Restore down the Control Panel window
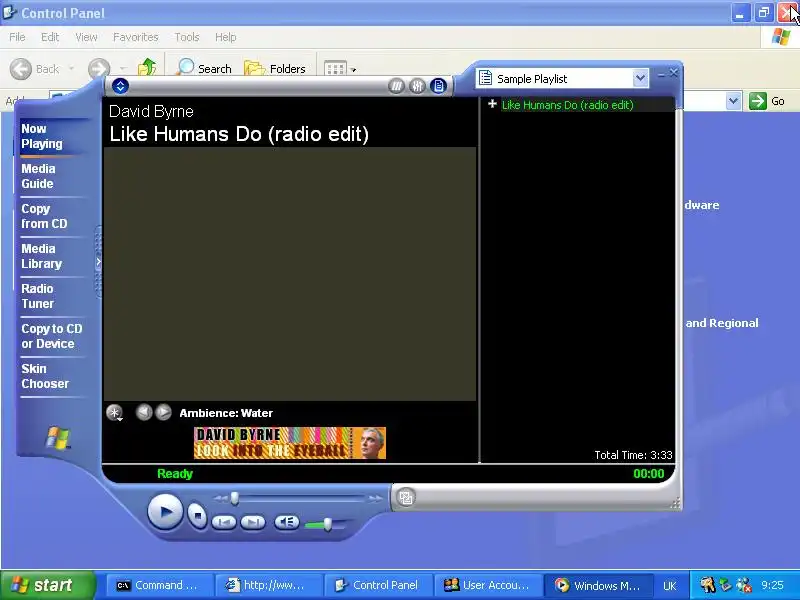Viewport: 800px width, 600px height. click(763, 13)
